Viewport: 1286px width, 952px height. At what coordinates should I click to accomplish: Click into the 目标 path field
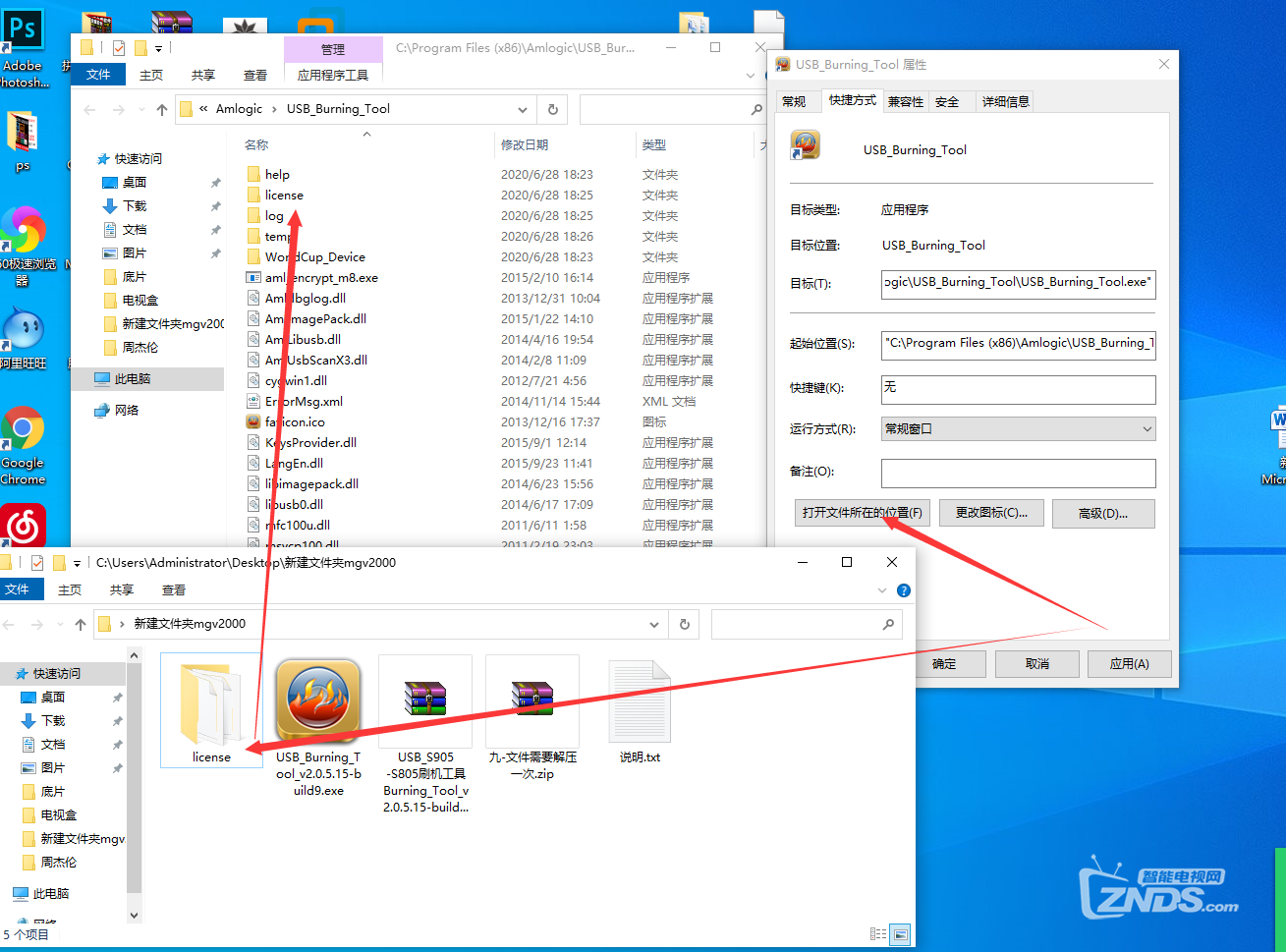point(1018,283)
